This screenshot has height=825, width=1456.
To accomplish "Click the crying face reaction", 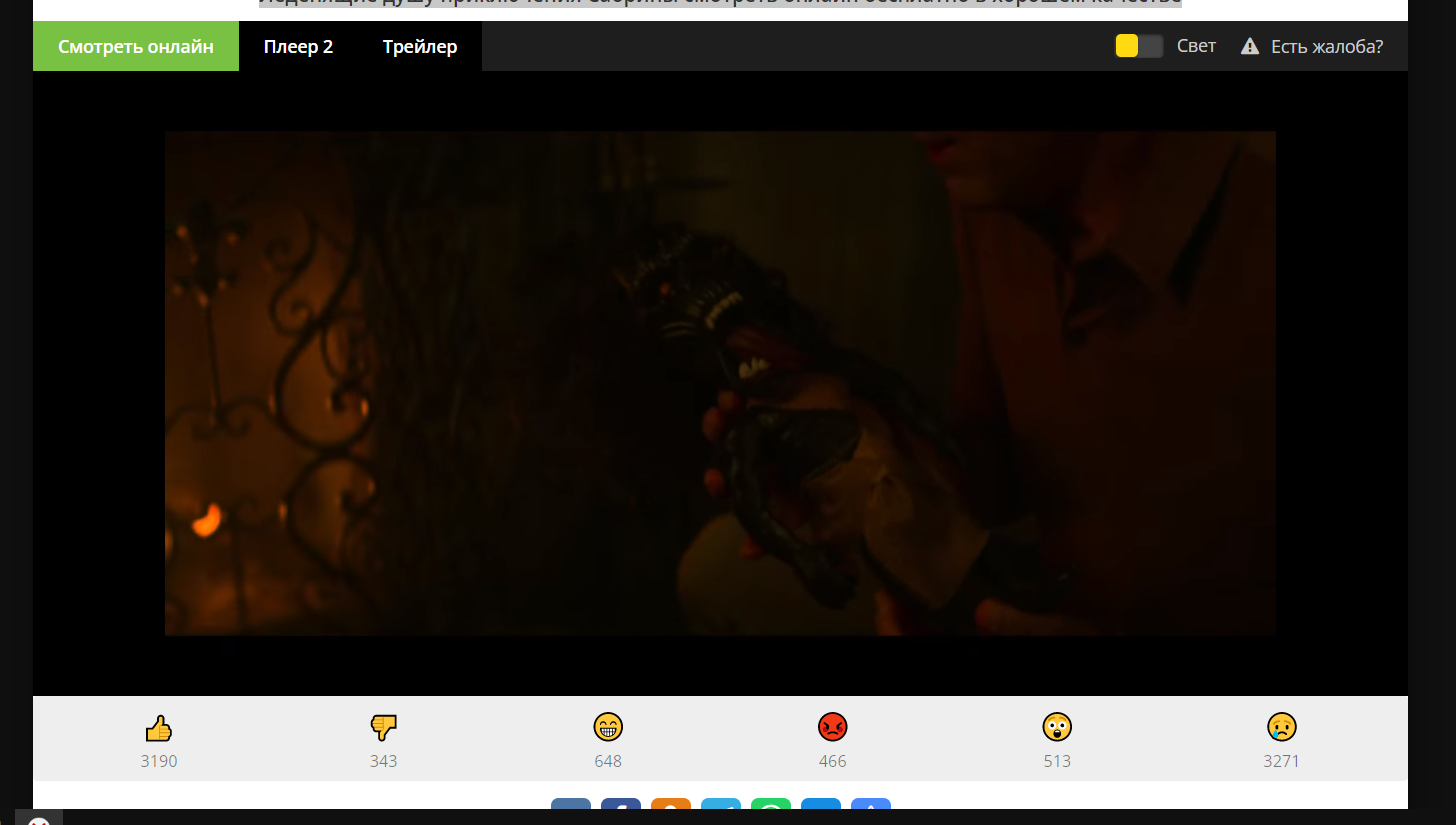I will point(1281,726).
